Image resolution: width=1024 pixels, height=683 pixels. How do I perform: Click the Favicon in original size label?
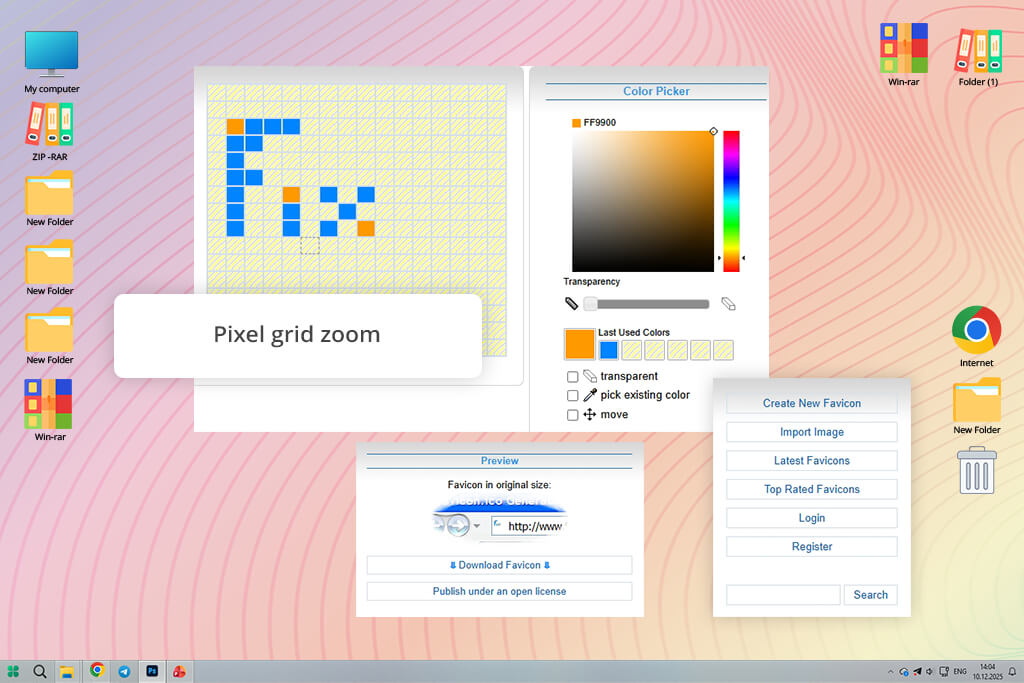click(499, 484)
